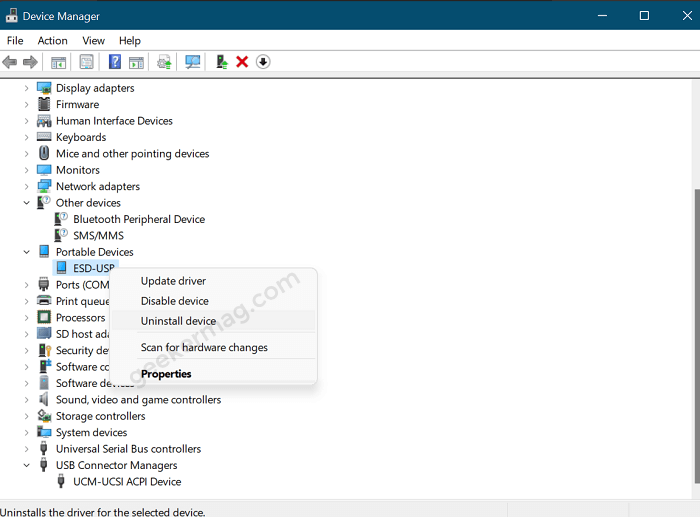700x517 pixels.
Task: Click the Keyboards category icon
Action: pos(44,137)
